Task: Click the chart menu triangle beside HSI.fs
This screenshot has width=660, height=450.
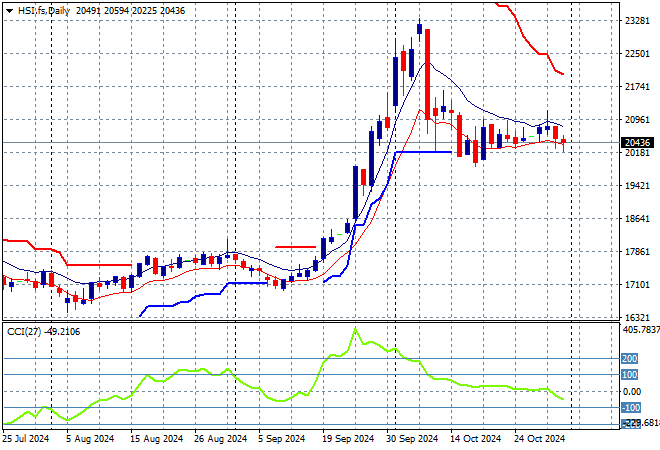Action: pyautogui.click(x=9, y=9)
